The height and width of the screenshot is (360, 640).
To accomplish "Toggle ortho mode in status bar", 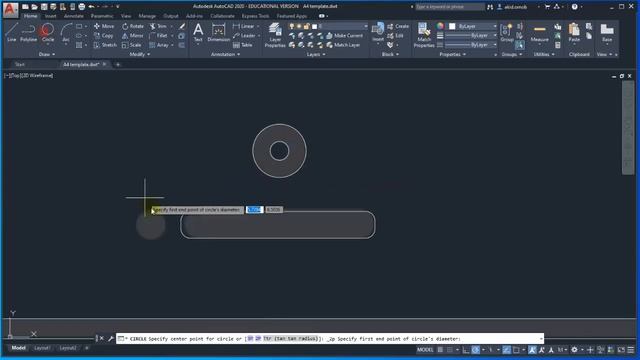I will click(x=466, y=350).
